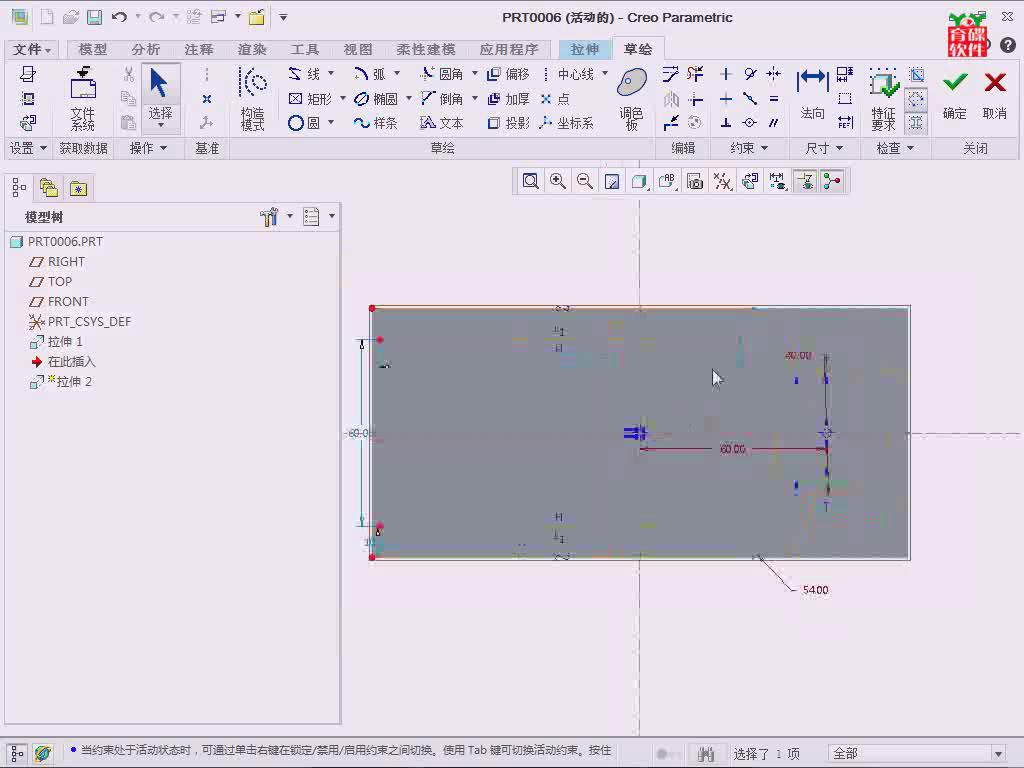Open the Annotate tab

[199, 49]
